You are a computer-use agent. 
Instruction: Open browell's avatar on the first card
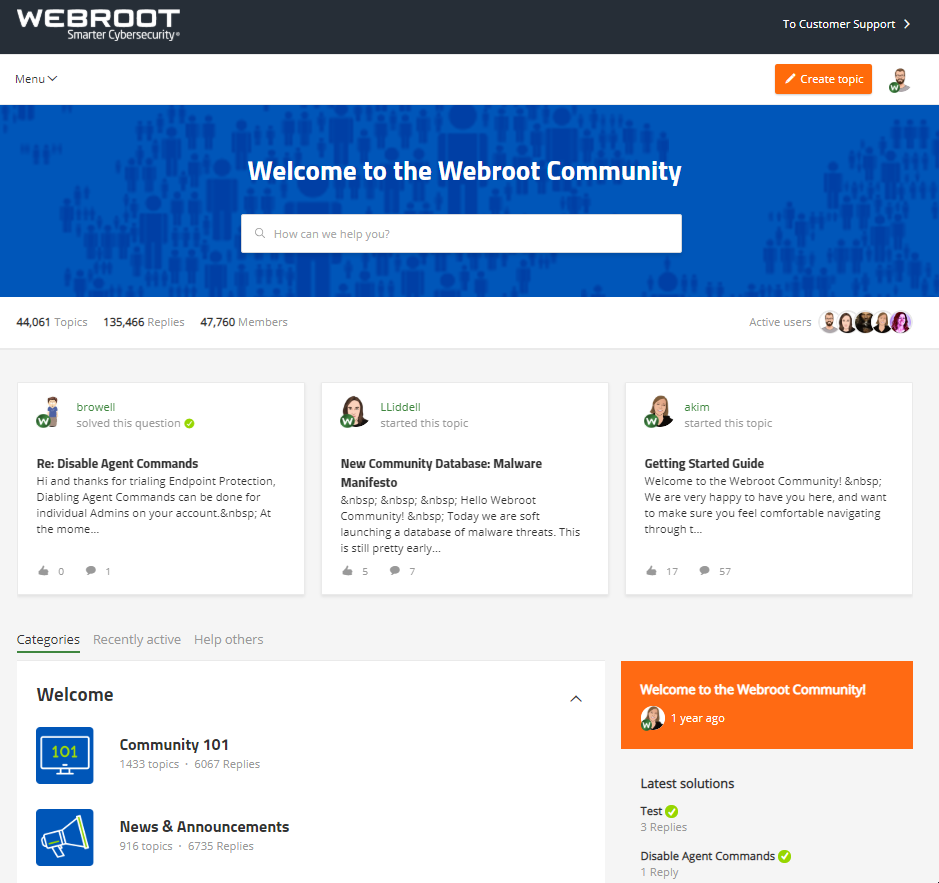tap(49, 412)
